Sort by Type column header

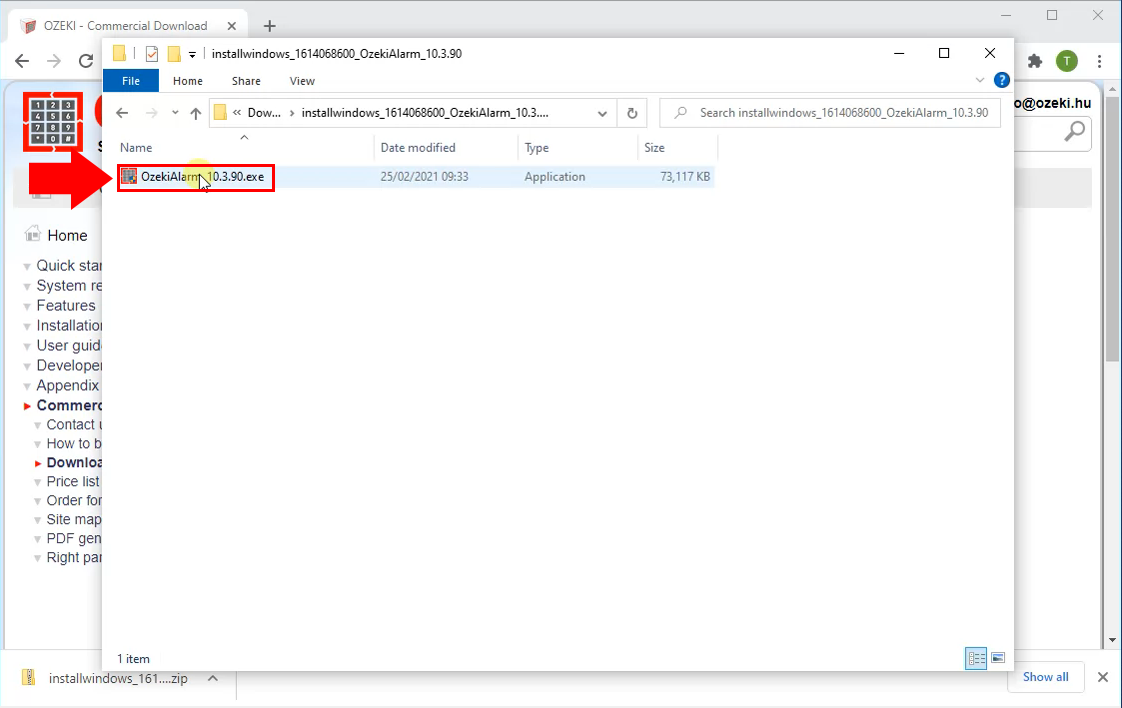[577, 147]
